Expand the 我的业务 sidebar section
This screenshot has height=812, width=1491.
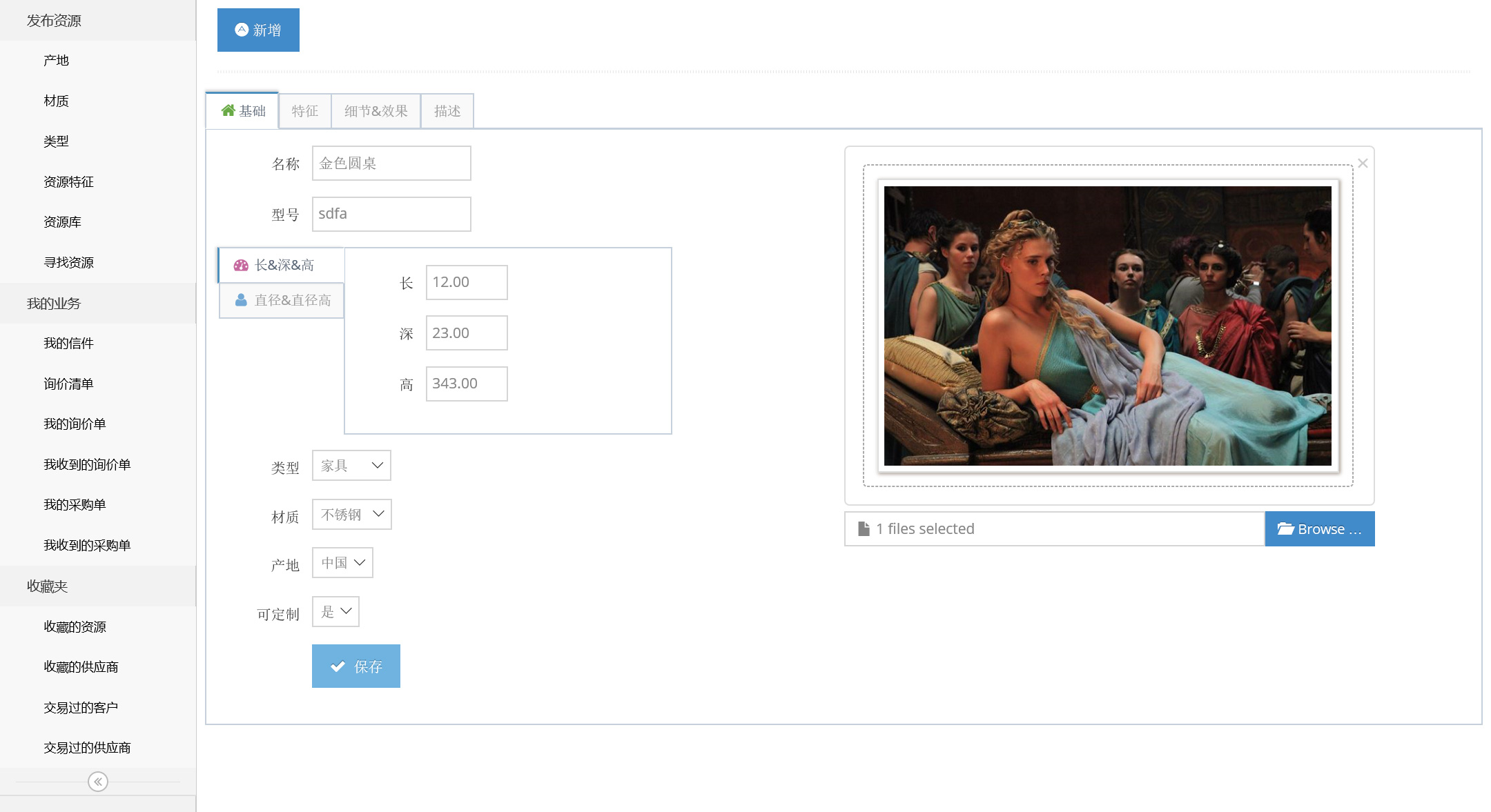coord(98,303)
